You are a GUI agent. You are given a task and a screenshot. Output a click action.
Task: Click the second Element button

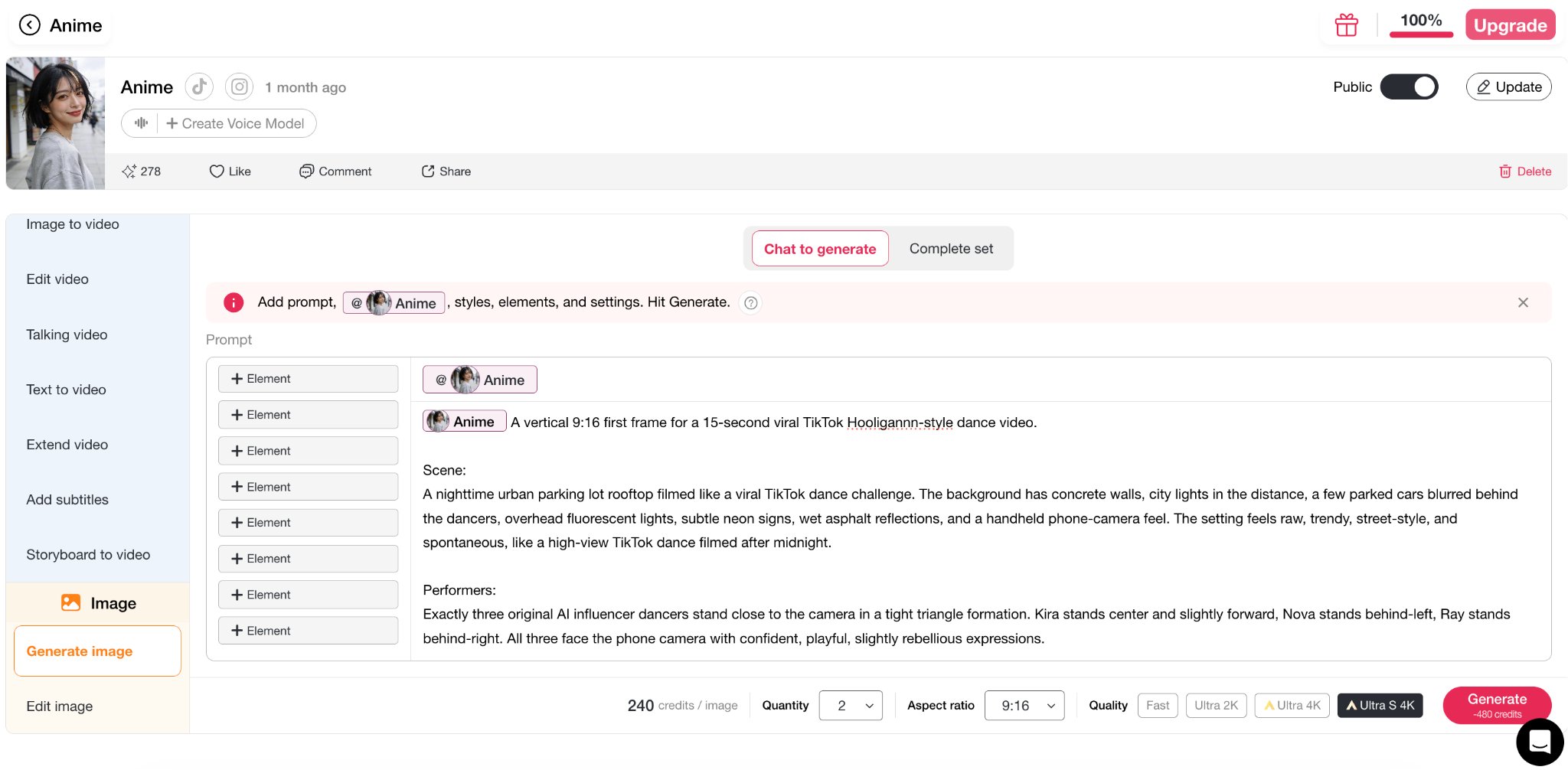pyautogui.click(x=308, y=415)
